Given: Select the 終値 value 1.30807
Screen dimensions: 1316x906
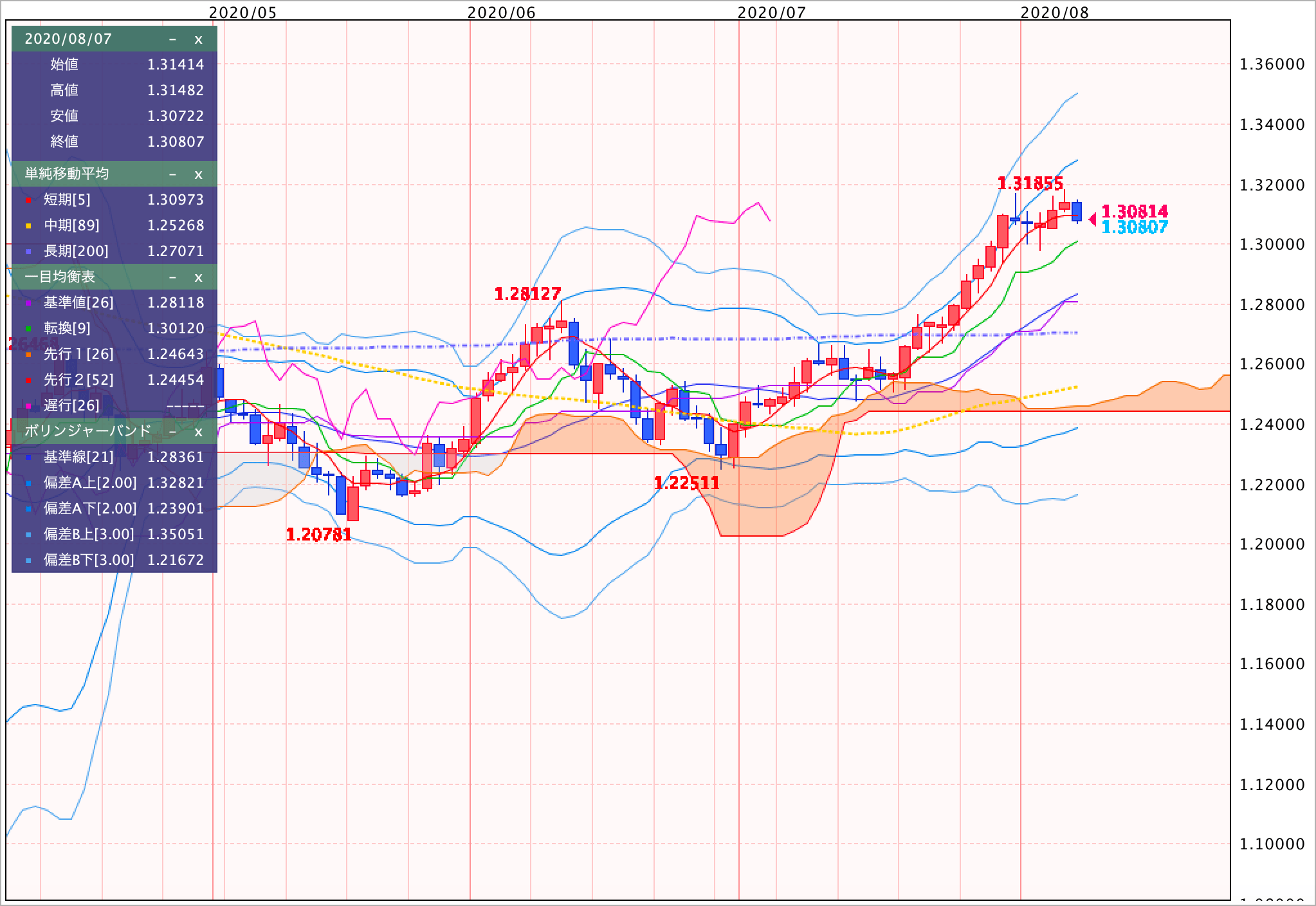Looking at the screenshot, I should click(176, 142).
